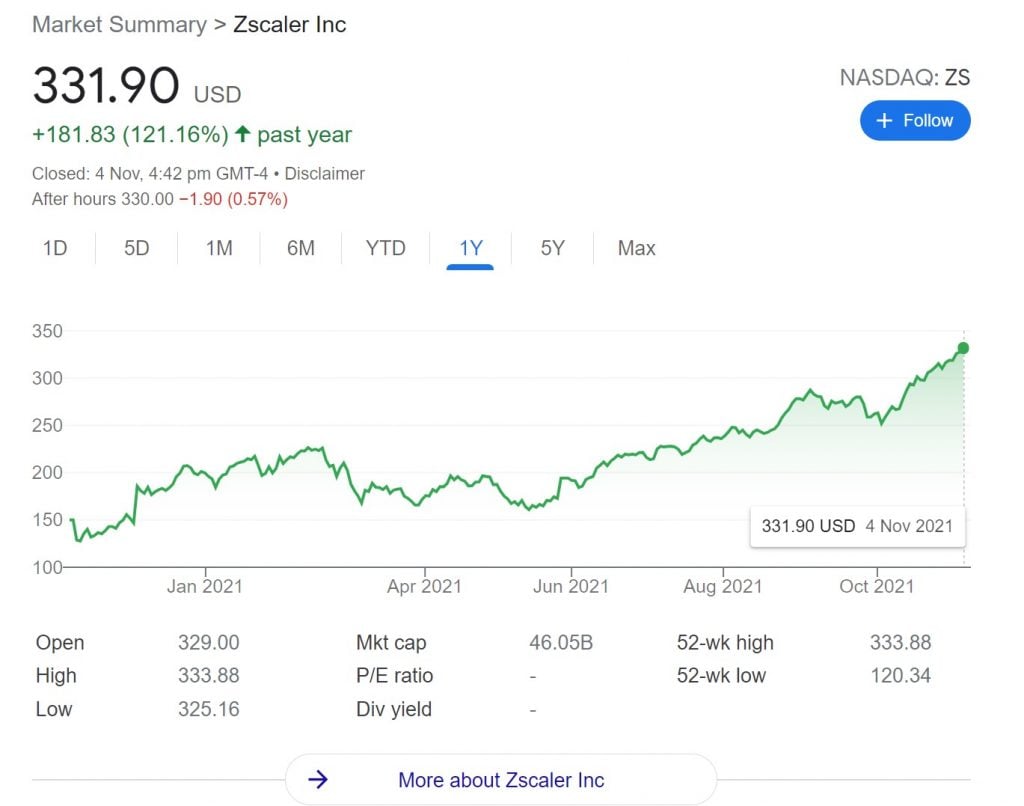
Task: Click the green end-point dot on chart
Action: [x=963, y=348]
